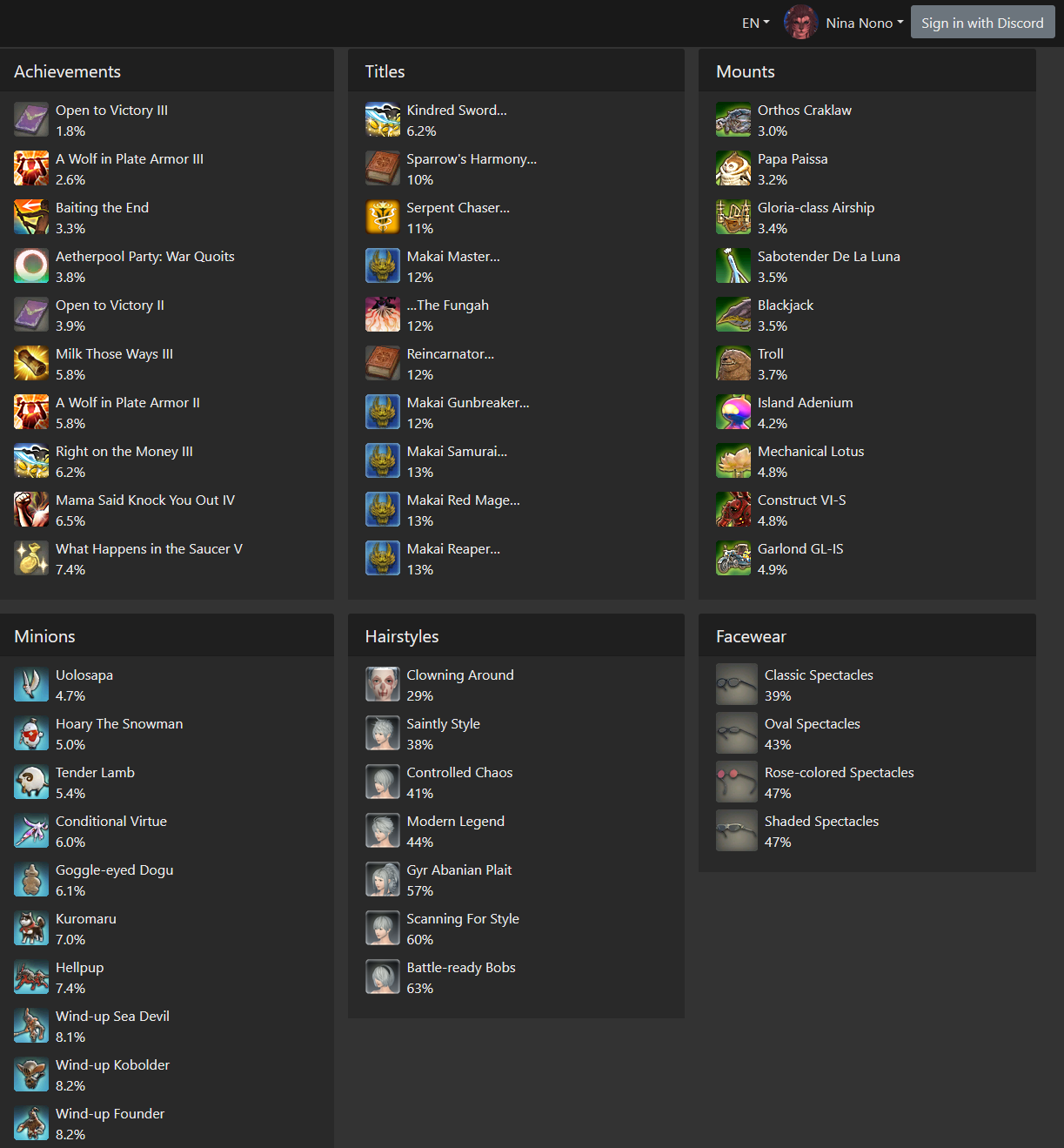
Task: Click the Open to Victory II text
Action: (x=110, y=305)
